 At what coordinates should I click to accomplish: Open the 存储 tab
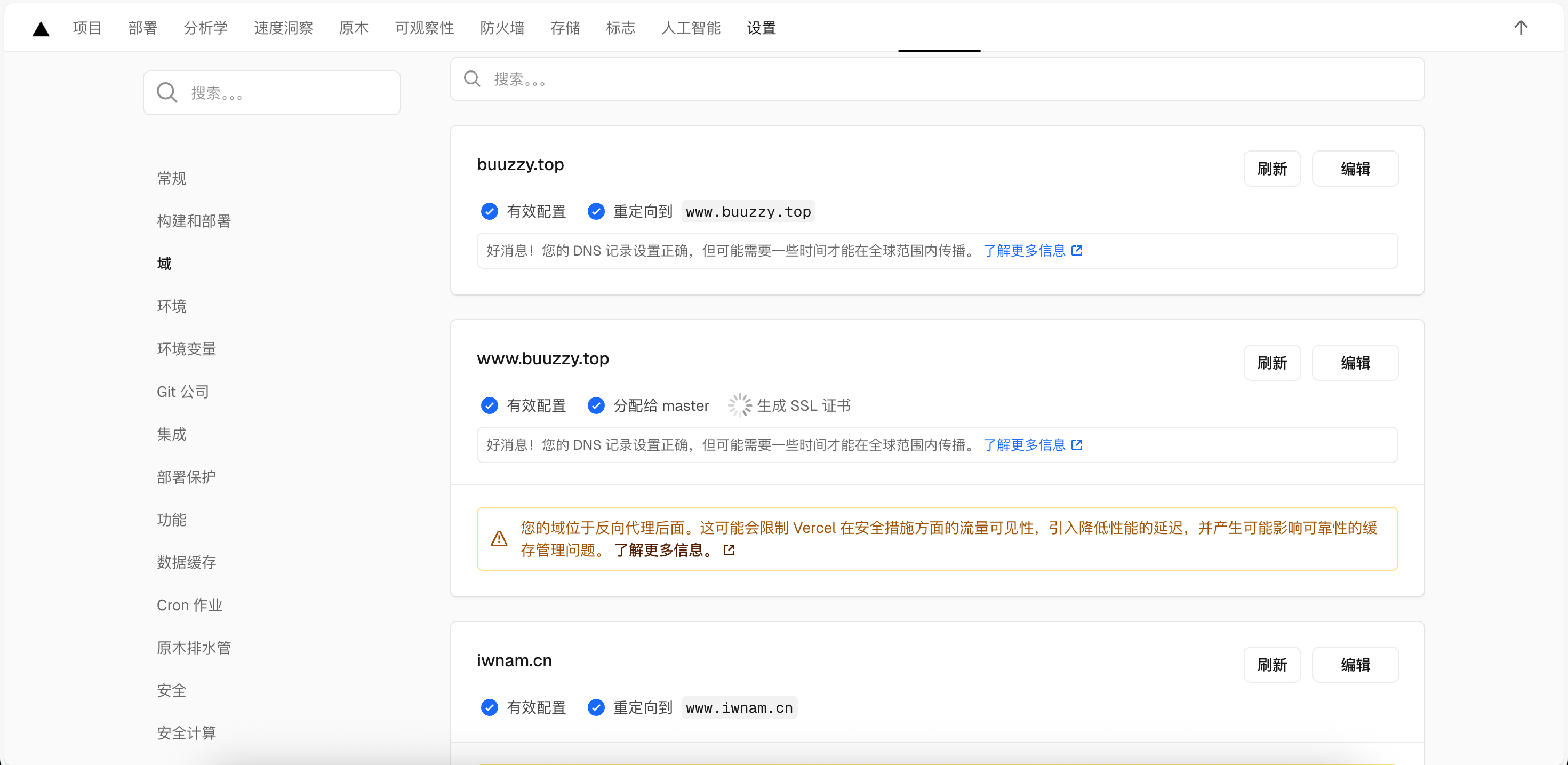tap(565, 28)
